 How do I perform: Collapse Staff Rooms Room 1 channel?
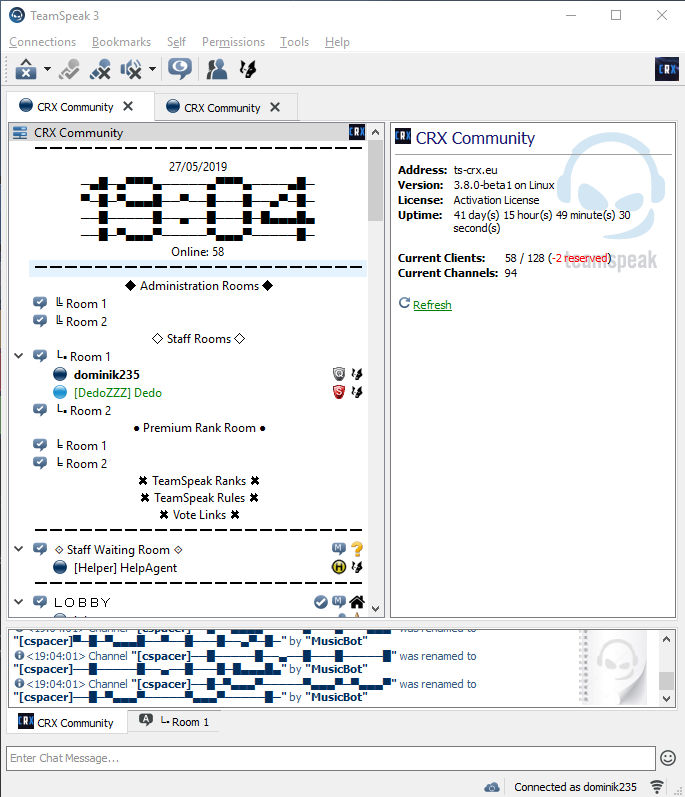pos(19,356)
